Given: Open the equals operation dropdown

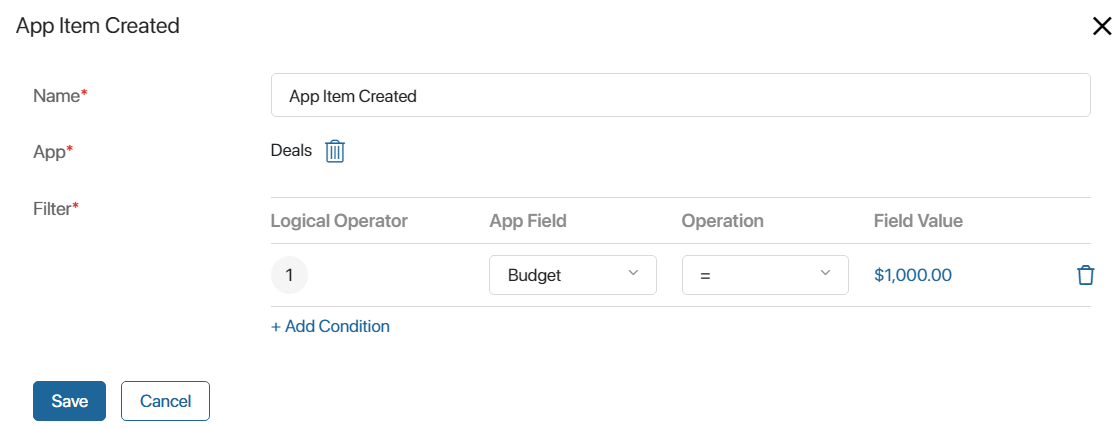Looking at the screenshot, I should pos(765,275).
